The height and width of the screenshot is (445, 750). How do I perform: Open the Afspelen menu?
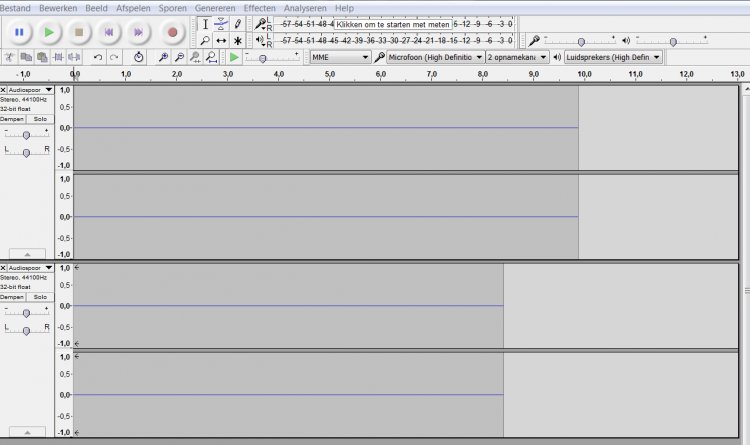[133, 8]
